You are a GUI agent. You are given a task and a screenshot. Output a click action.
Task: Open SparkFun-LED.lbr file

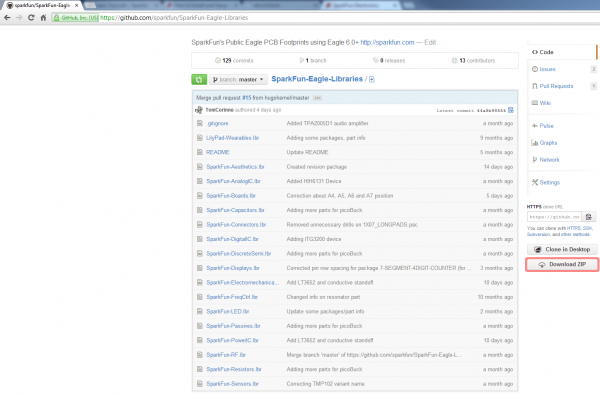228,311
